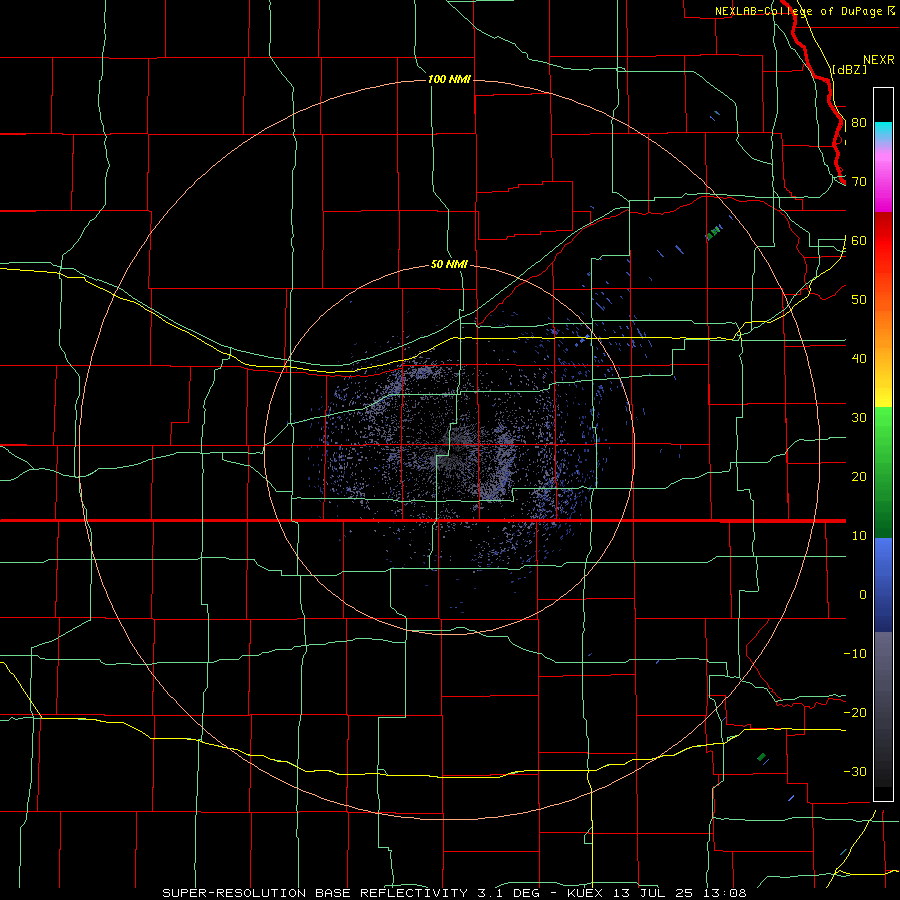Viewport: 900px width, 900px height.
Task: Click the 10 value on the dBZ scale
Action: coord(859,536)
